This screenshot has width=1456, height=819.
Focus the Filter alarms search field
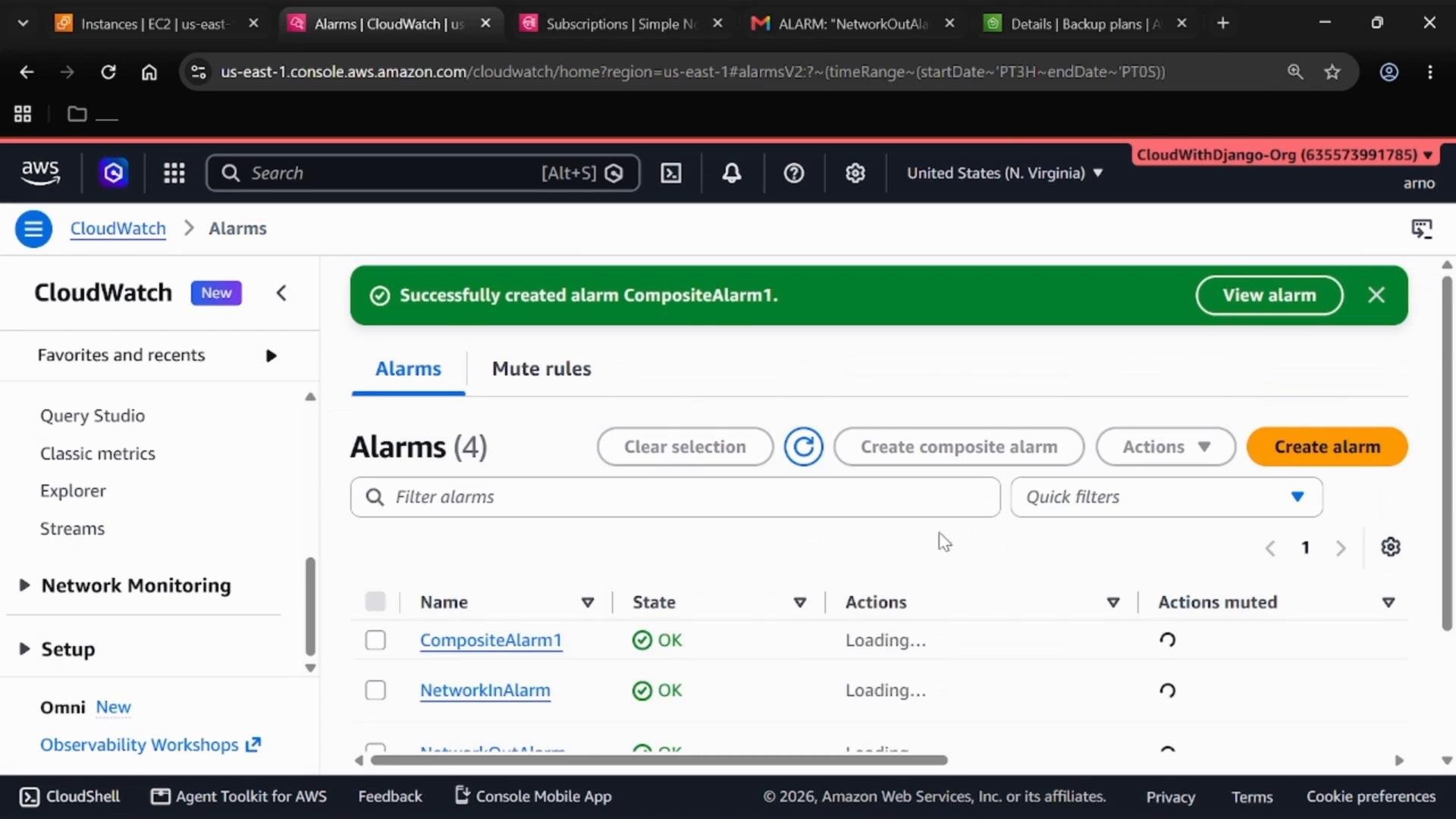pyautogui.click(x=675, y=497)
